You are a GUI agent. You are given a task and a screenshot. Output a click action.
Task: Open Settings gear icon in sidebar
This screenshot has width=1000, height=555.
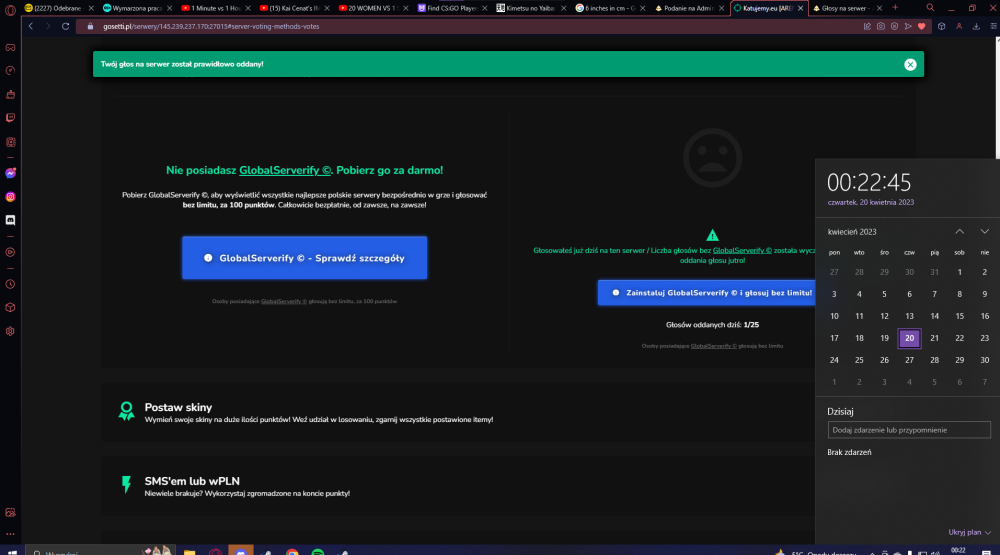tap(10, 331)
